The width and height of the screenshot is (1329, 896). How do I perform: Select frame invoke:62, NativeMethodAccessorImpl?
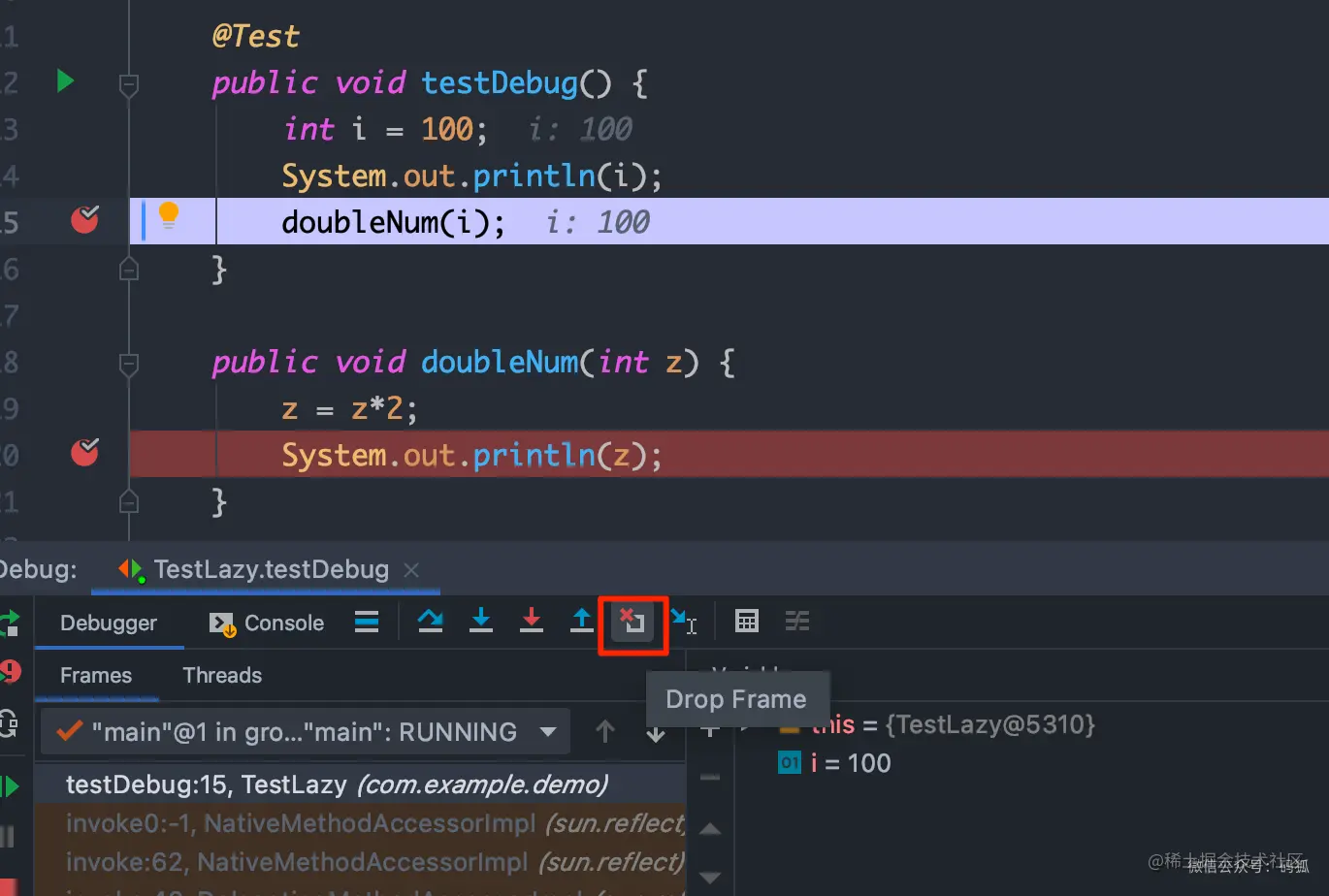pyautogui.click(x=360, y=862)
